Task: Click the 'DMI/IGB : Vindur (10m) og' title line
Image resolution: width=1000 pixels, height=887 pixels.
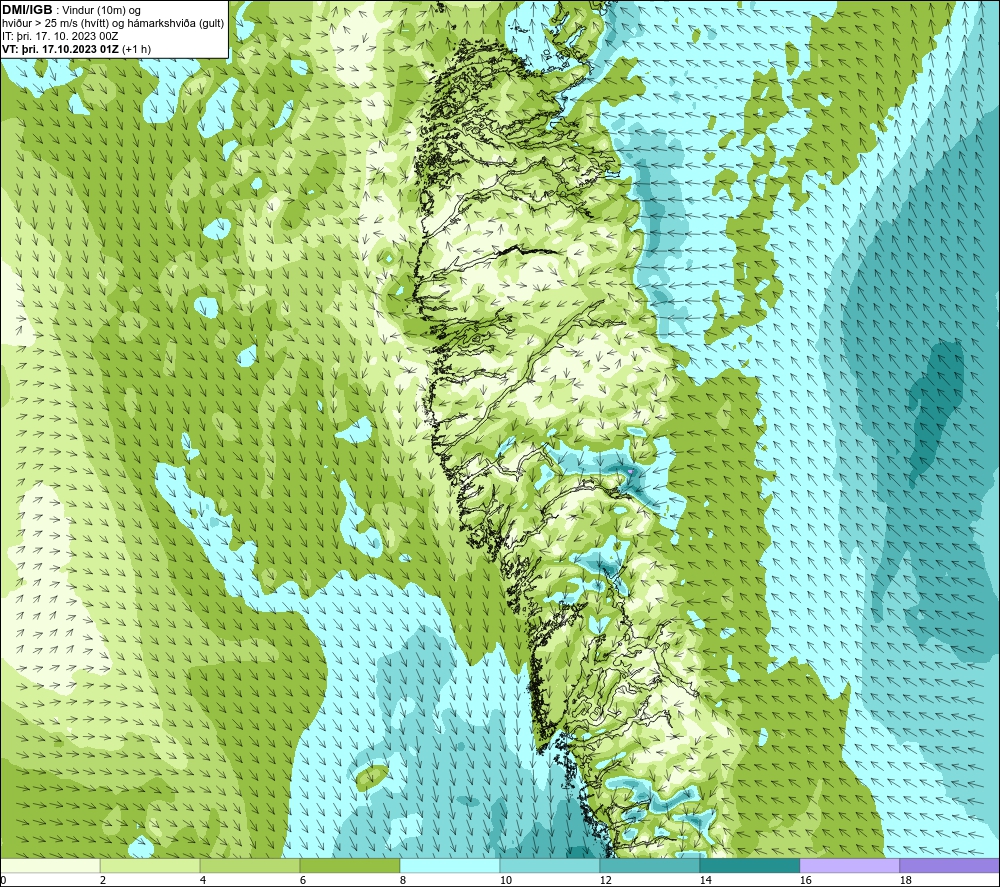Action: [71, 10]
